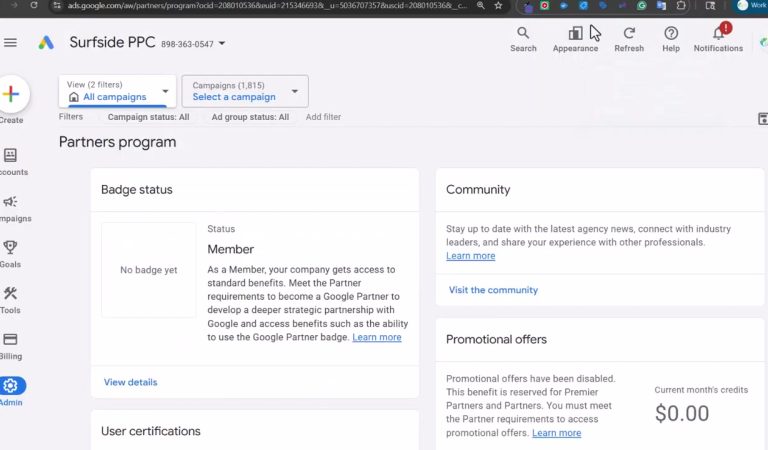Open Tools in the sidebar
Screen dimensions: 768x450
tap(10, 300)
